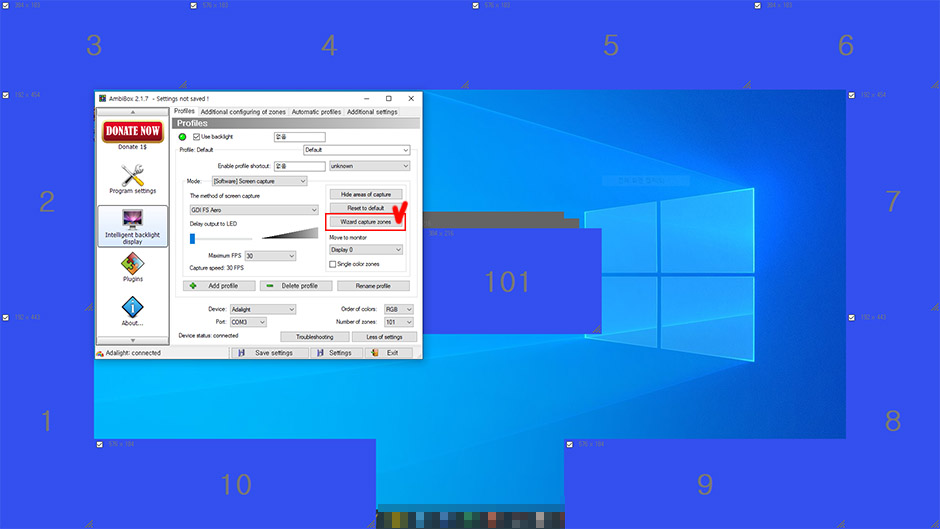Toggle the checkbox of capture zone 6
The image size is (940, 529).
(758, 5)
